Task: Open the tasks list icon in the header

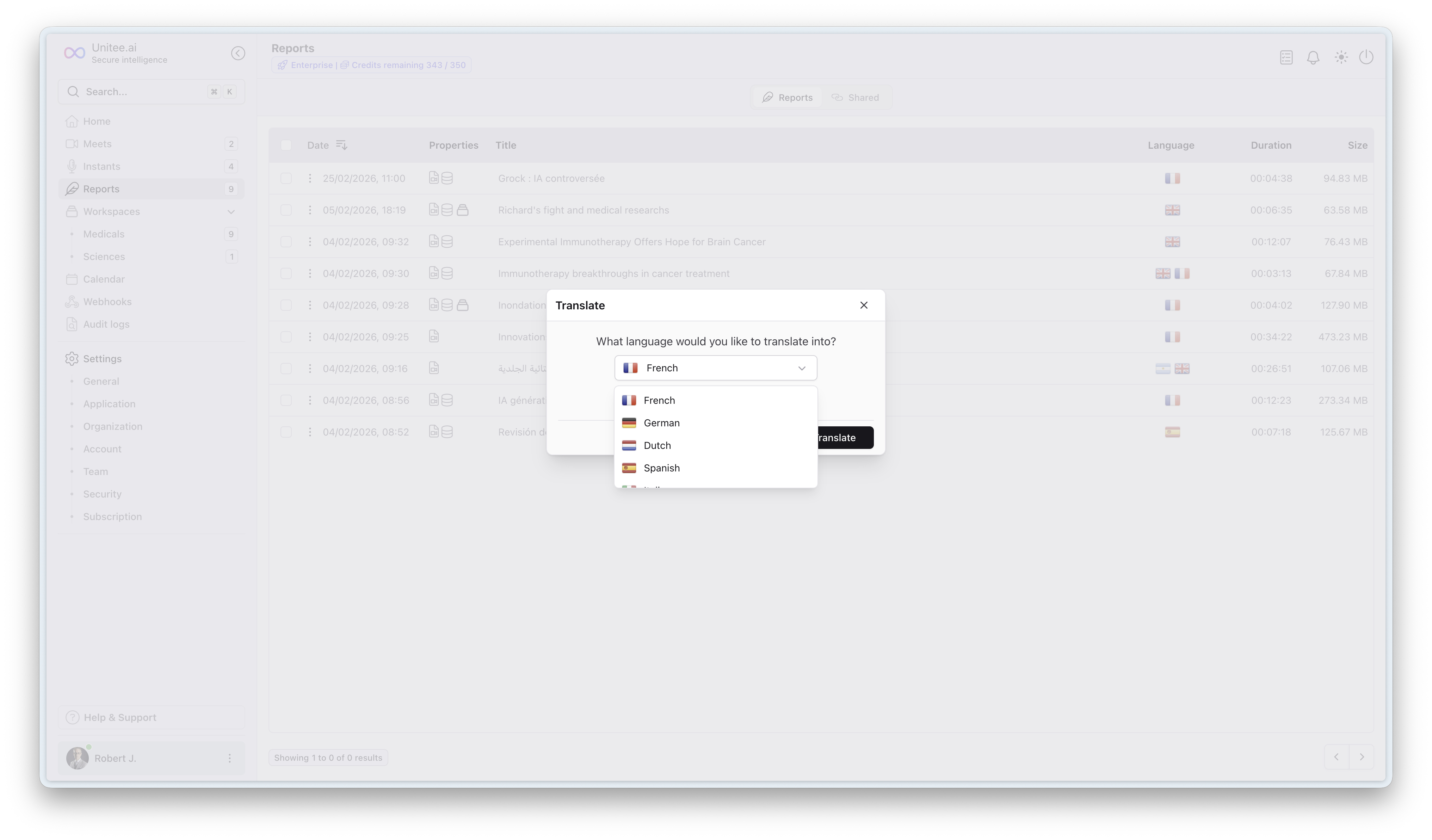Action: click(x=1286, y=57)
